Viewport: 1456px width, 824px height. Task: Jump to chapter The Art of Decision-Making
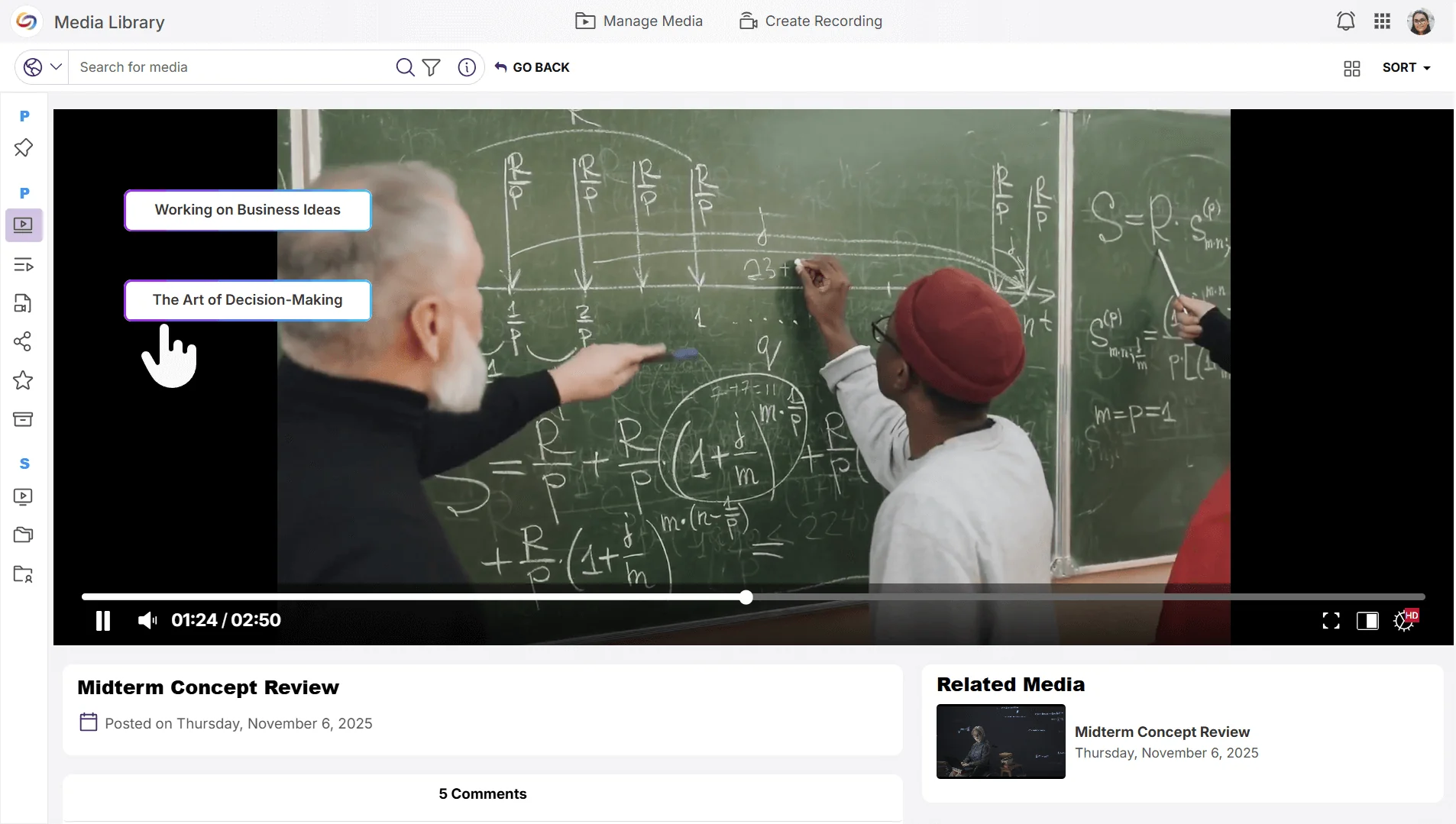[x=248, y=300]
